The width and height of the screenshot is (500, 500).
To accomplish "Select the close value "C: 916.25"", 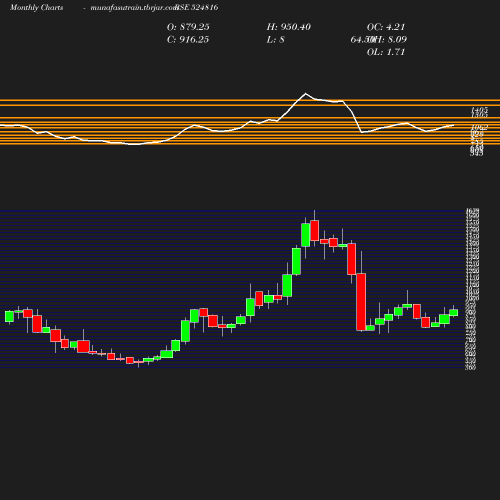I will coord(188,40).
